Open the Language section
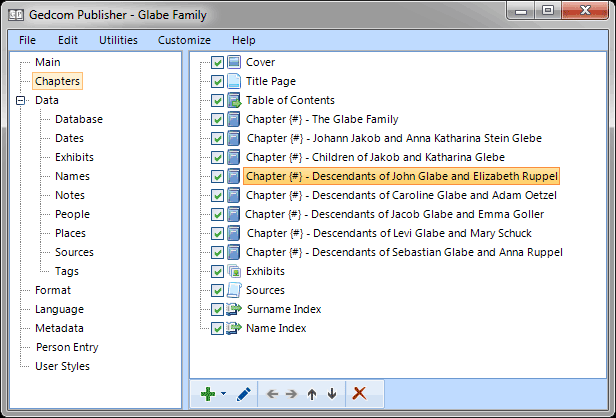616x418 pixels. coord(59,309)
